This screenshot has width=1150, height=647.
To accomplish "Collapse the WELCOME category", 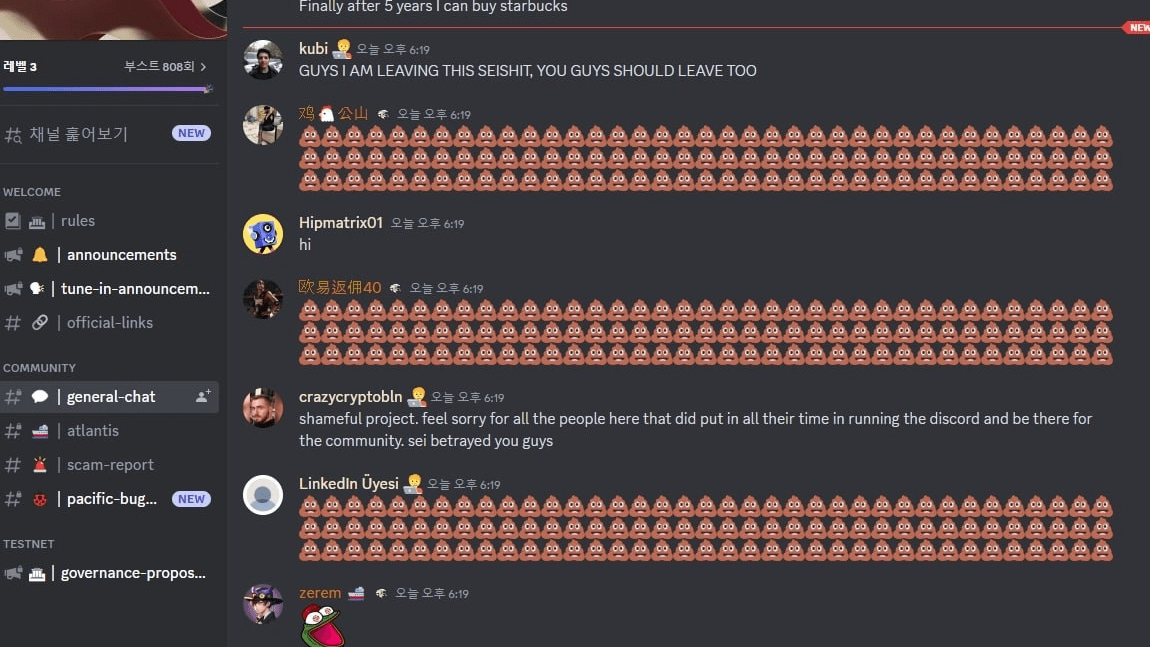I will pyautogui.click(x=32, y=191).
